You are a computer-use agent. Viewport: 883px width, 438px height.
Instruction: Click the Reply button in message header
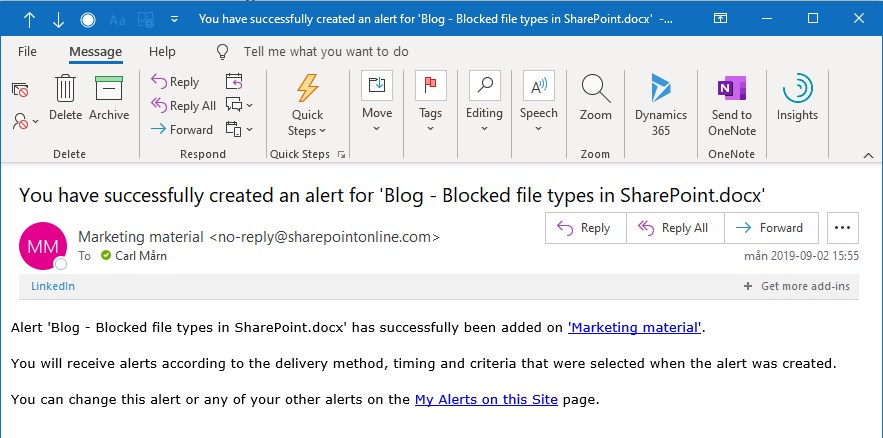point(585,228)
